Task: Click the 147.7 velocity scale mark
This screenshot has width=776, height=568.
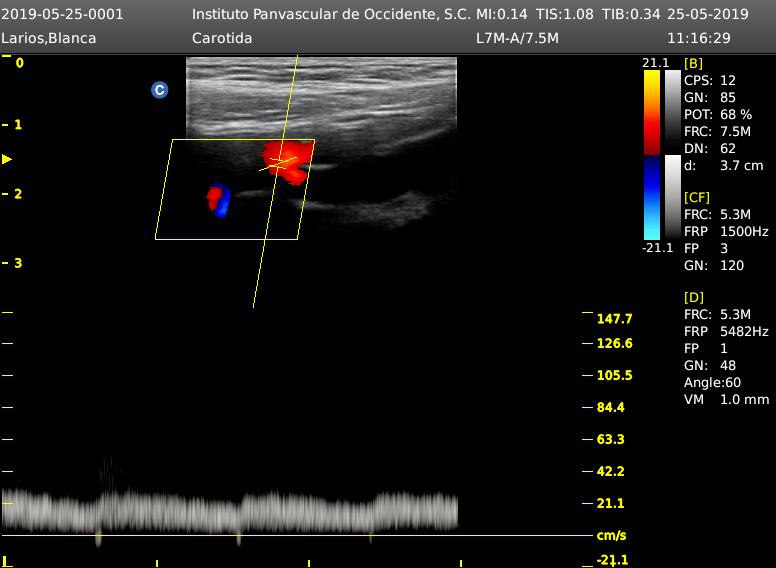Action: point(614,319)
